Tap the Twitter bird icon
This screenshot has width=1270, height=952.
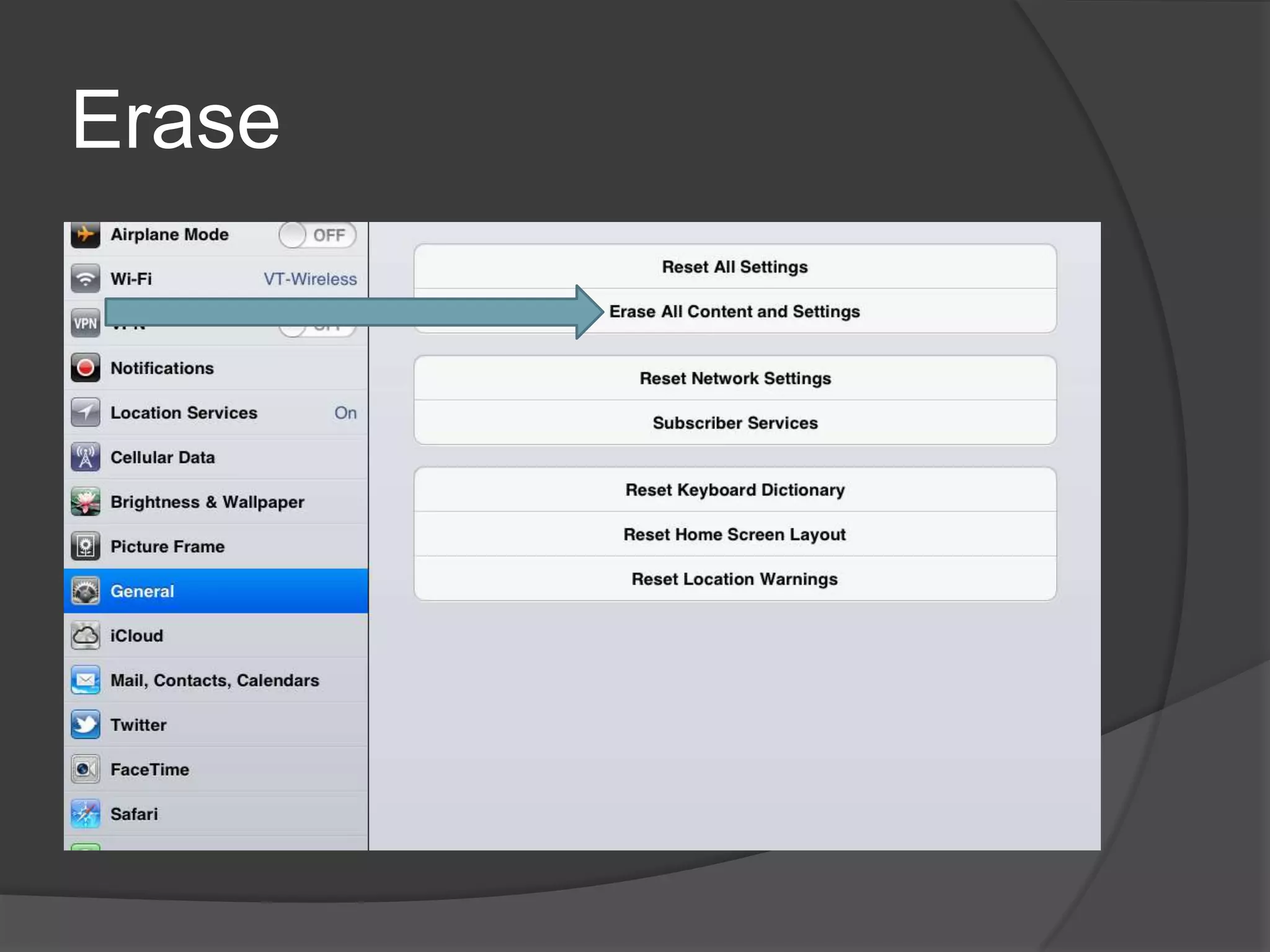coord(86,725)
